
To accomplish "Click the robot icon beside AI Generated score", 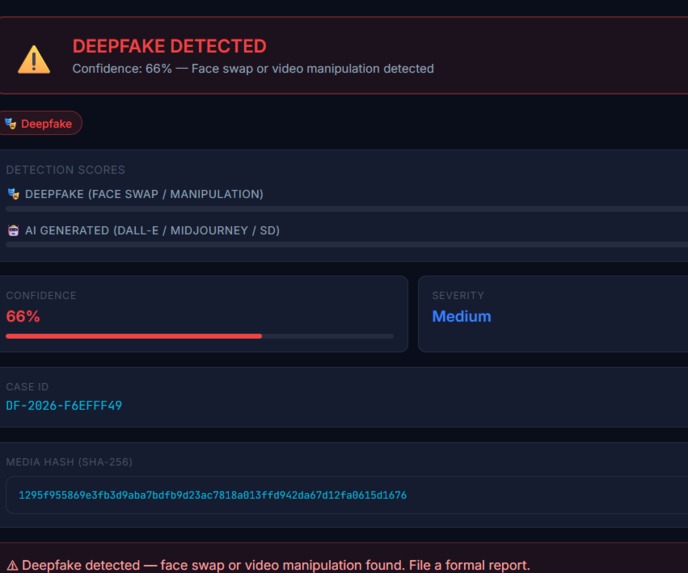I will point(14,230).
